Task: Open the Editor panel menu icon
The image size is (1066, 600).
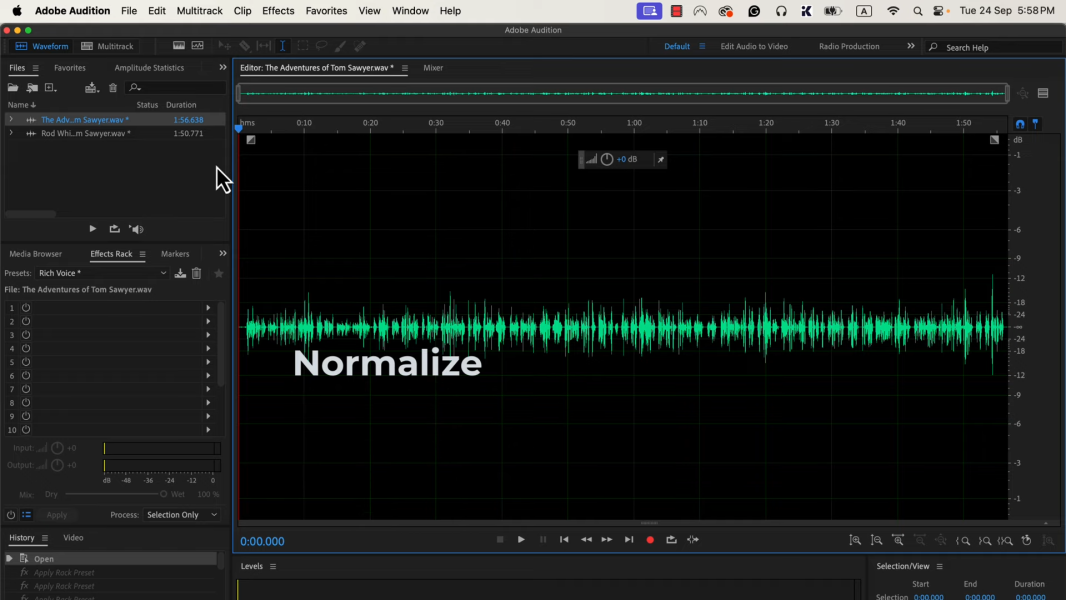Action: coord(405,68)
